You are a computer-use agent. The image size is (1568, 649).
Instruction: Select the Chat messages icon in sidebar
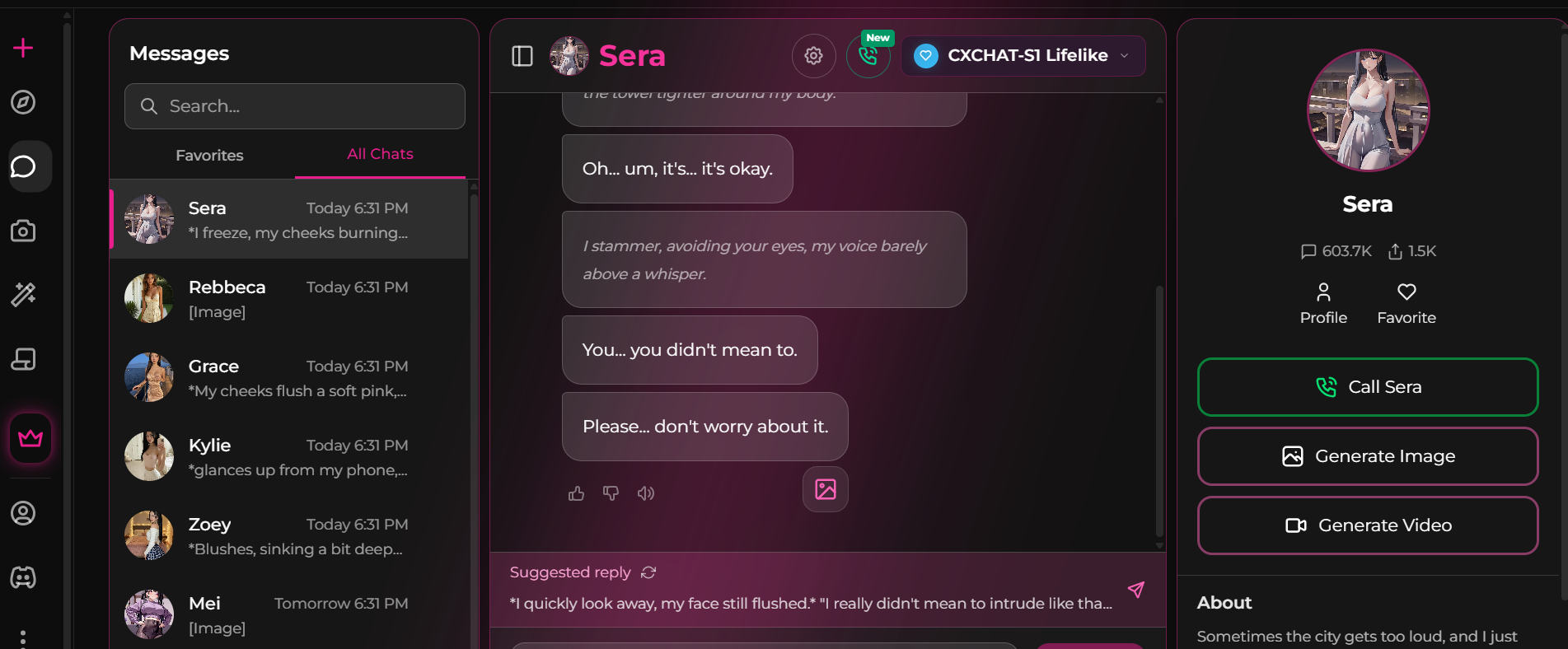[24, 166]
